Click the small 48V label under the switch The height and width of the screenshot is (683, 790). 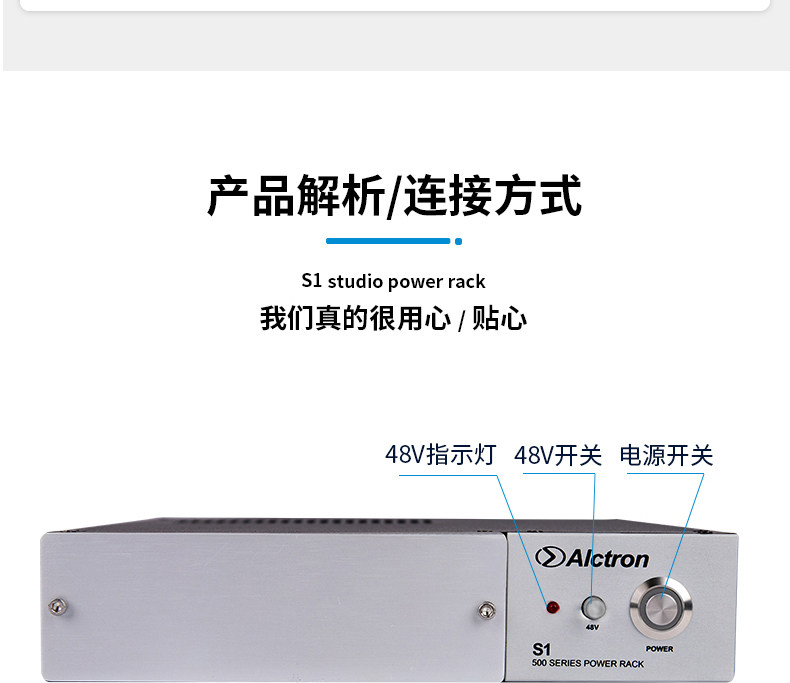click(x=592, y=627)
